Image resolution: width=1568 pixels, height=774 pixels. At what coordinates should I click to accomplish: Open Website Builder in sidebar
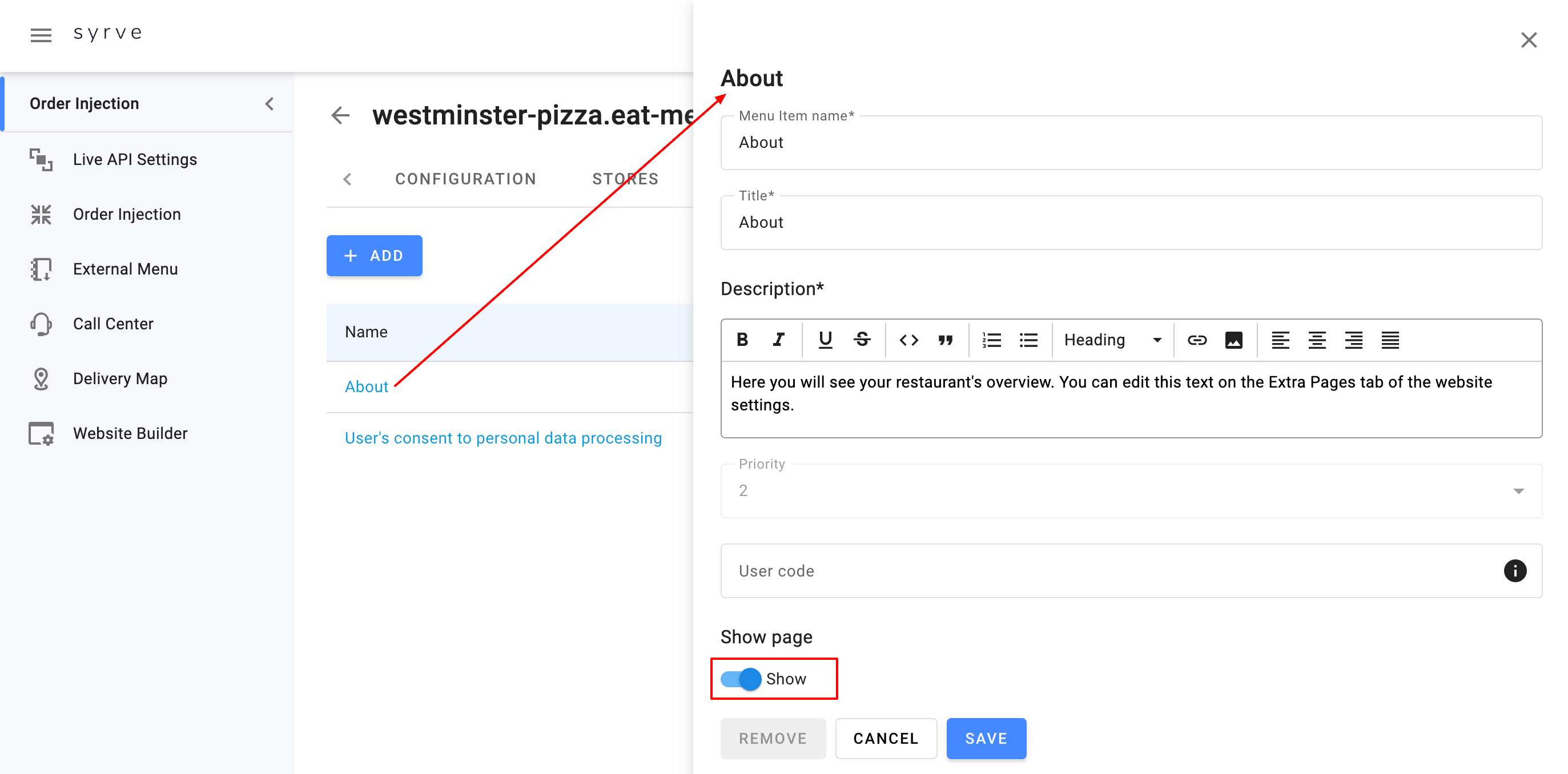pyautogui.click(x=130, y=433)
